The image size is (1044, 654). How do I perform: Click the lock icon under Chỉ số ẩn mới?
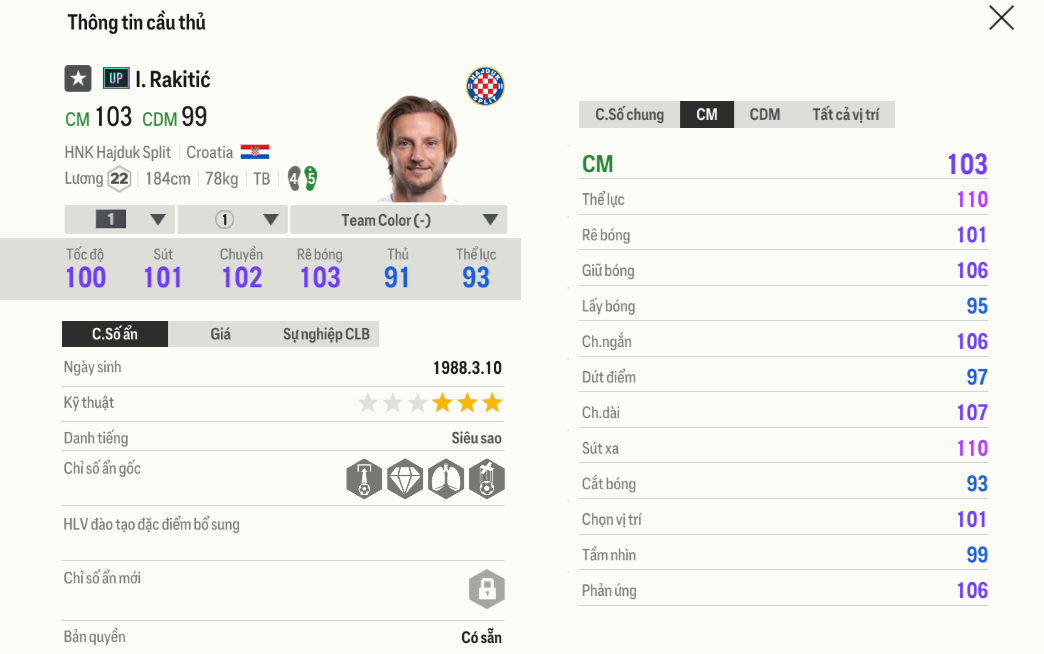(487, 590)
